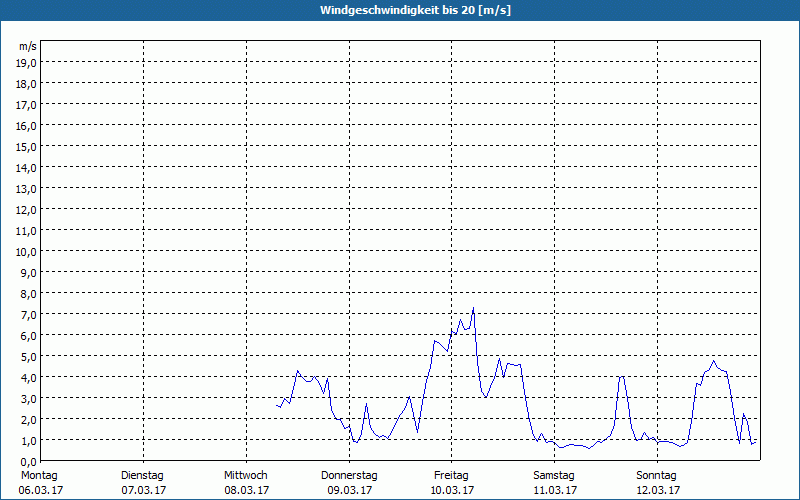Select the 18,0 y-axis label
800x500 pixels.
[27, 84]
